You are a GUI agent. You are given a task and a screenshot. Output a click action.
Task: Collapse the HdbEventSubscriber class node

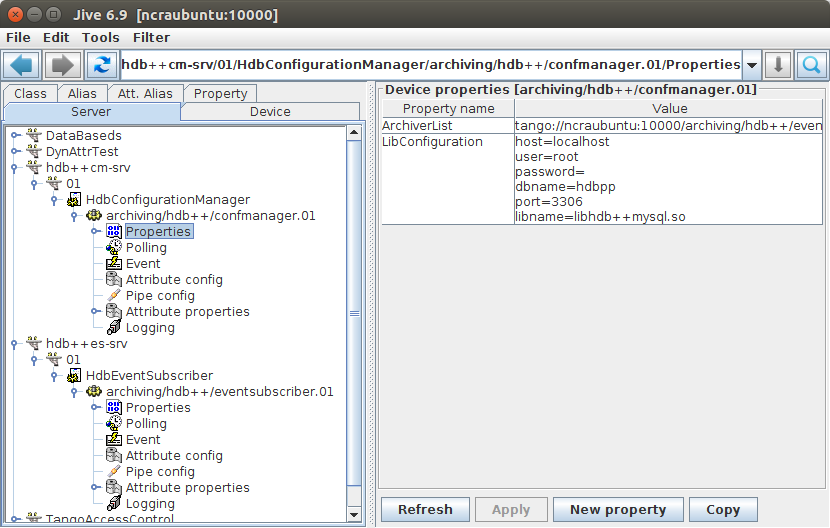click(x=54, y=376)
